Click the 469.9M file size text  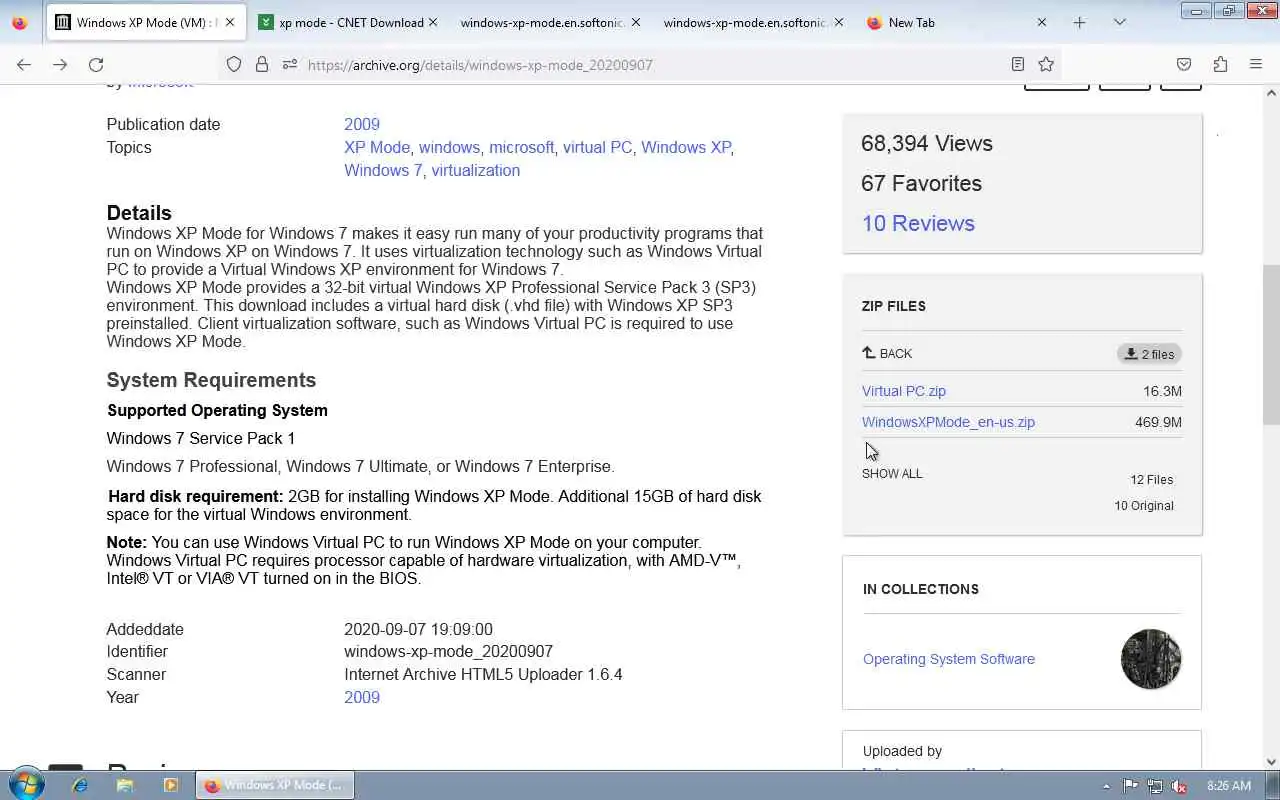(1158, 422)
